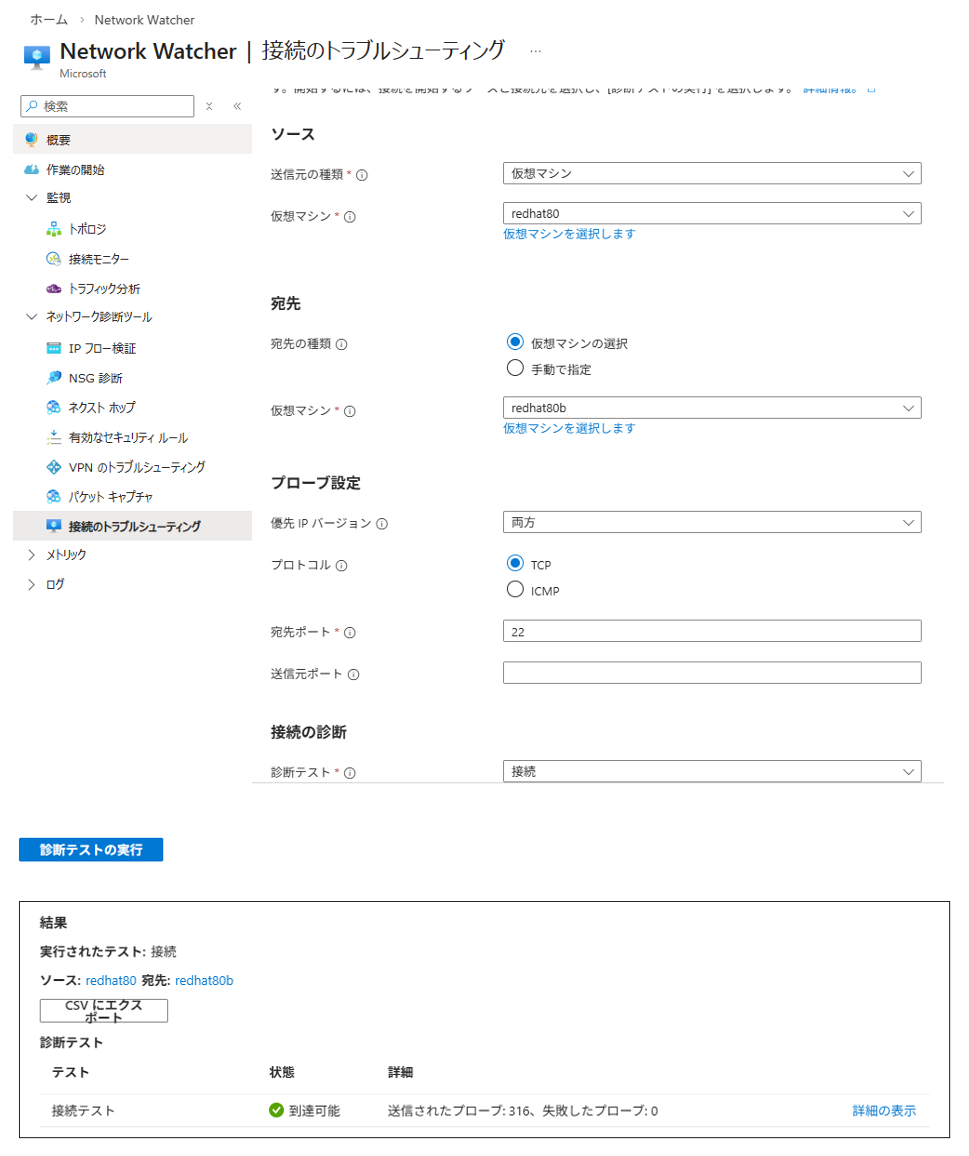Viewport: 969px width, 1156px height.
Task: Collapse the 監視 section
Action: coord(31,198)
